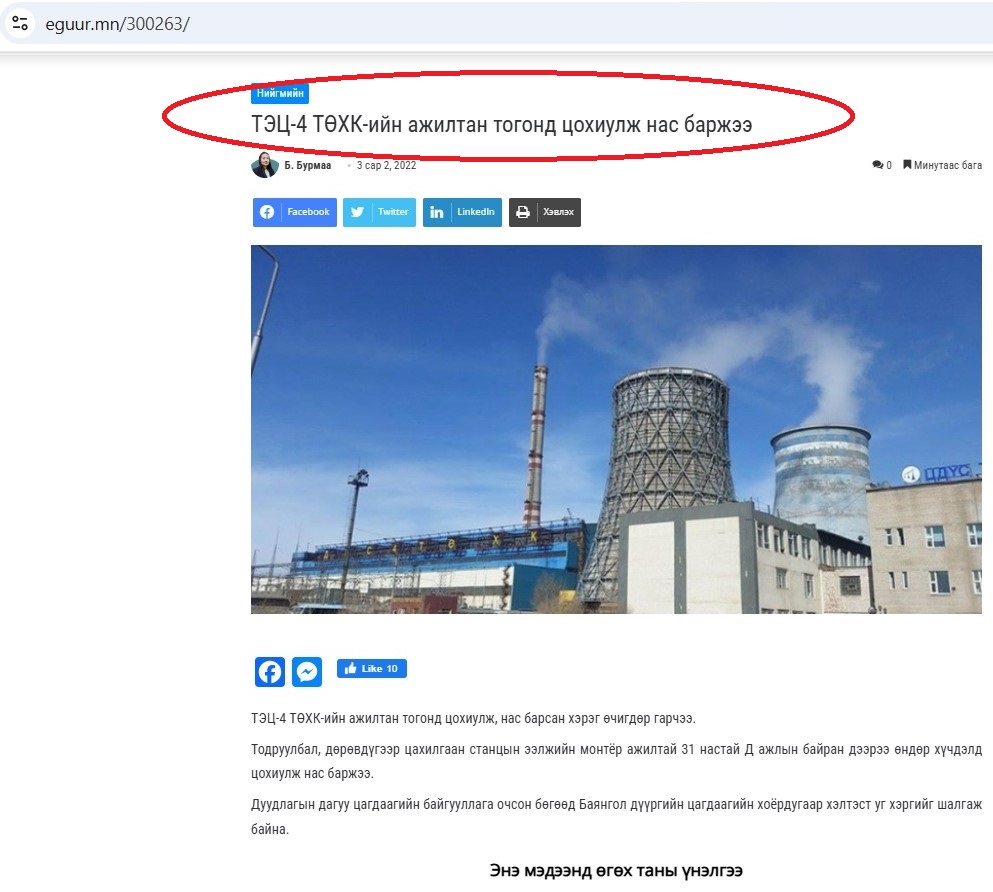This screenshot has width=993, height=892.
Task: Click the Twitter bird icon
Action: point(357,212)
